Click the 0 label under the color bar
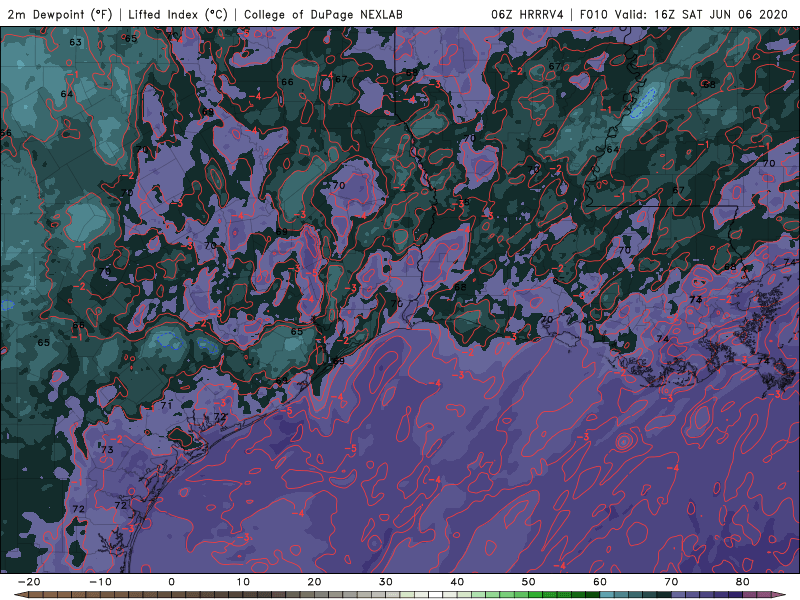Screen dimensions: 800x600 click(x=171, y=582)
